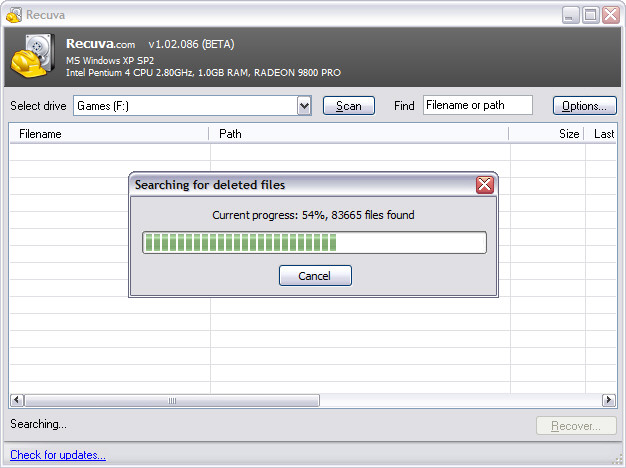Click the Last column header
626x468 pixels.
pyautogui.click(x=600, y=134)
